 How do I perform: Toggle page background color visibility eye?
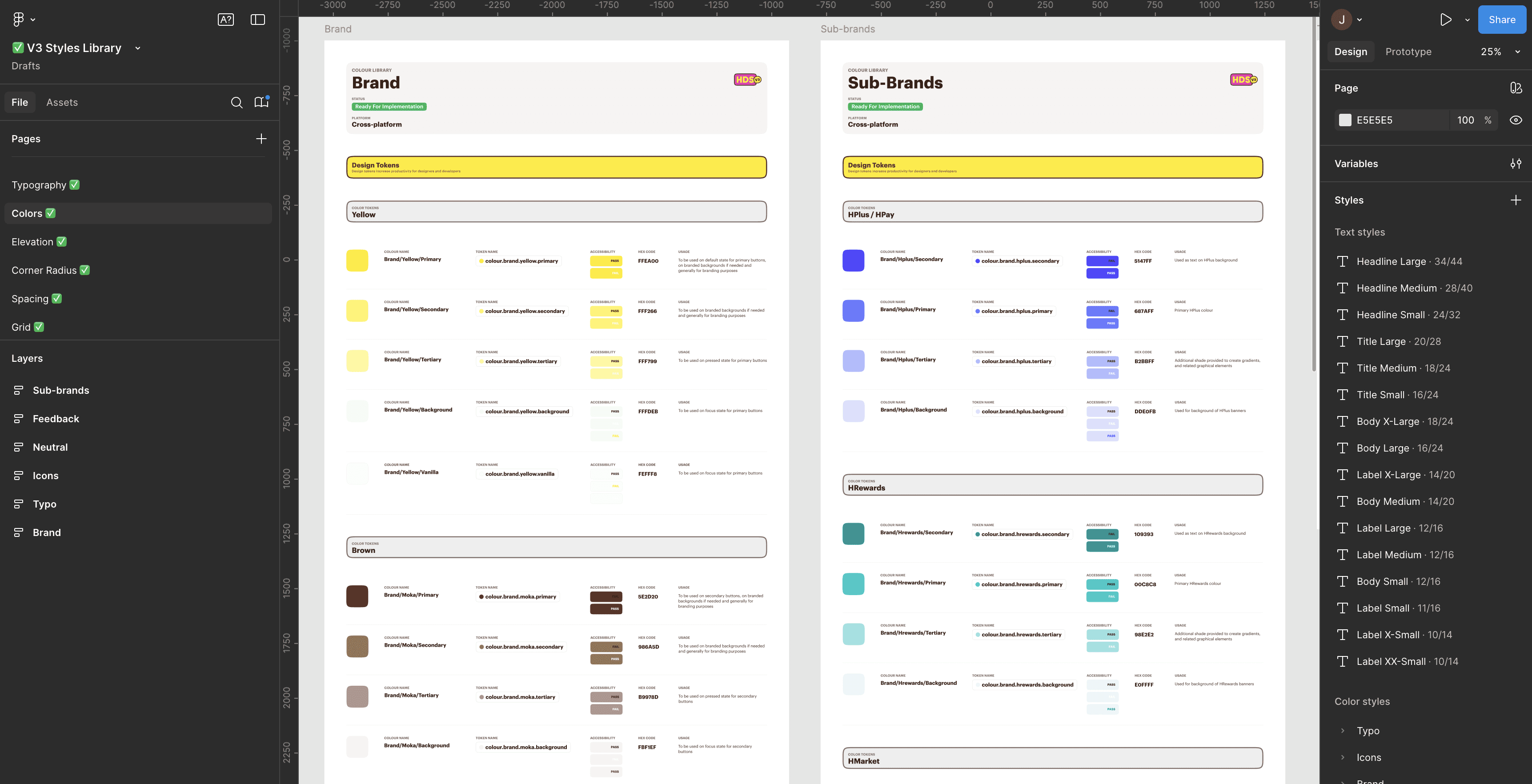click(x=1516, y=120)
